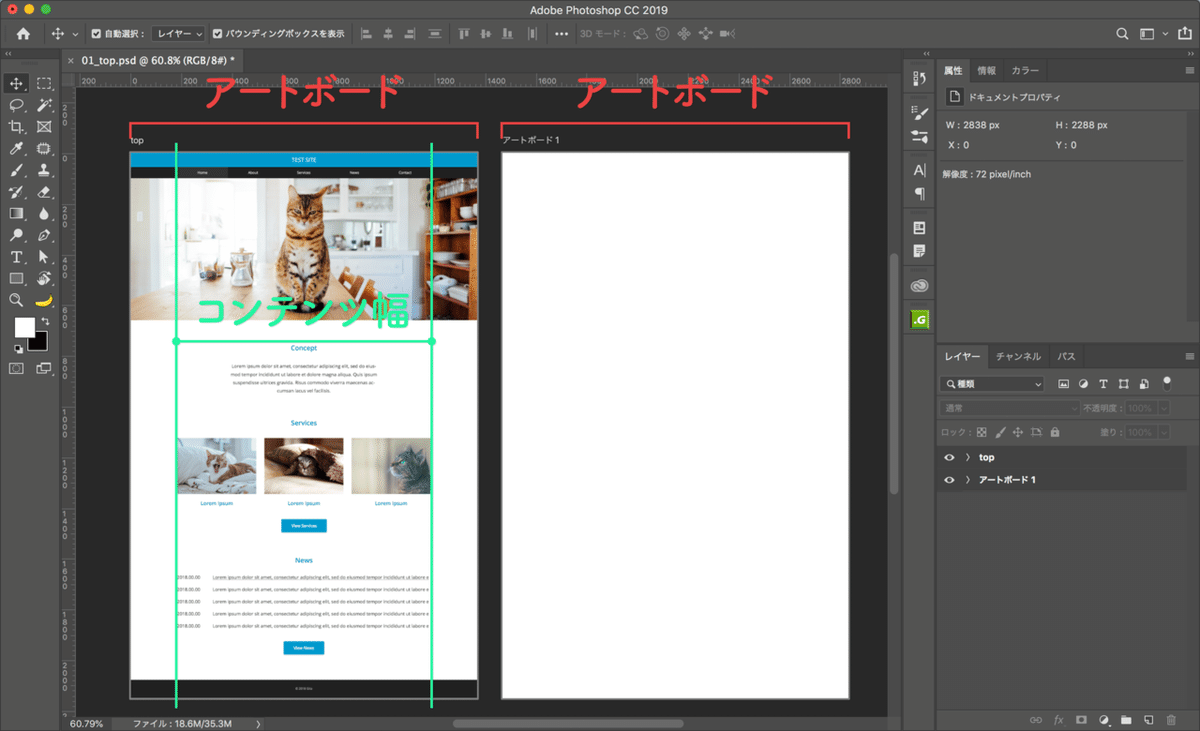Select the Pen tool

[x=44, y=235]
